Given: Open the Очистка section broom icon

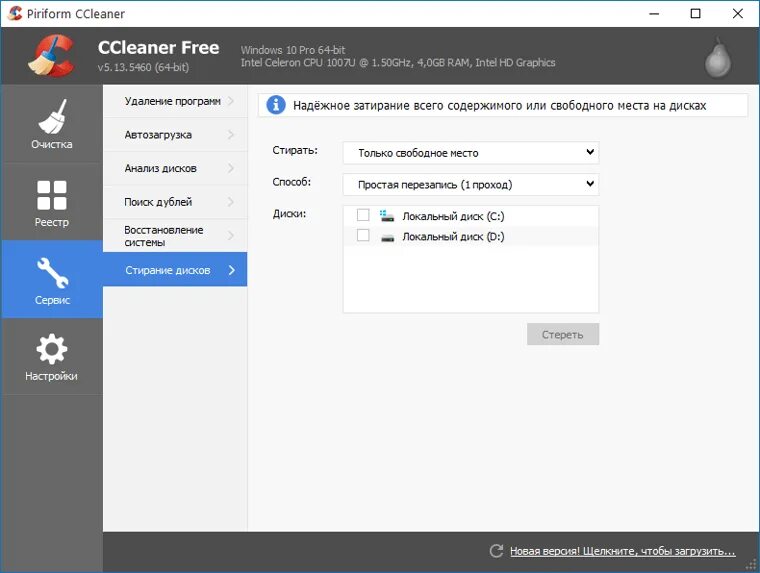Looking at the screenshot, I should point(52,116).
